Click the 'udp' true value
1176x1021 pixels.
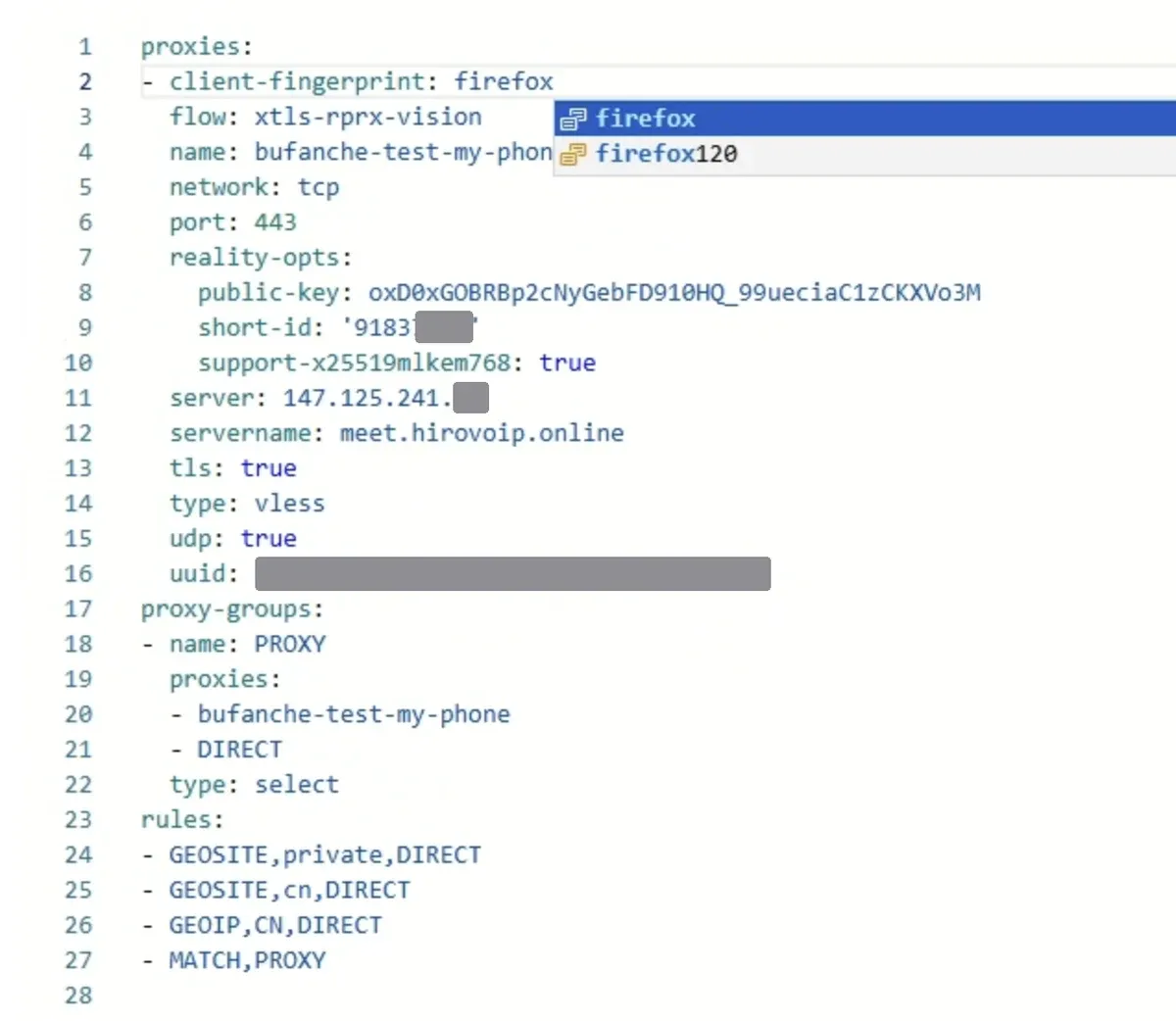pyautogui.click(x=269, y=539)
